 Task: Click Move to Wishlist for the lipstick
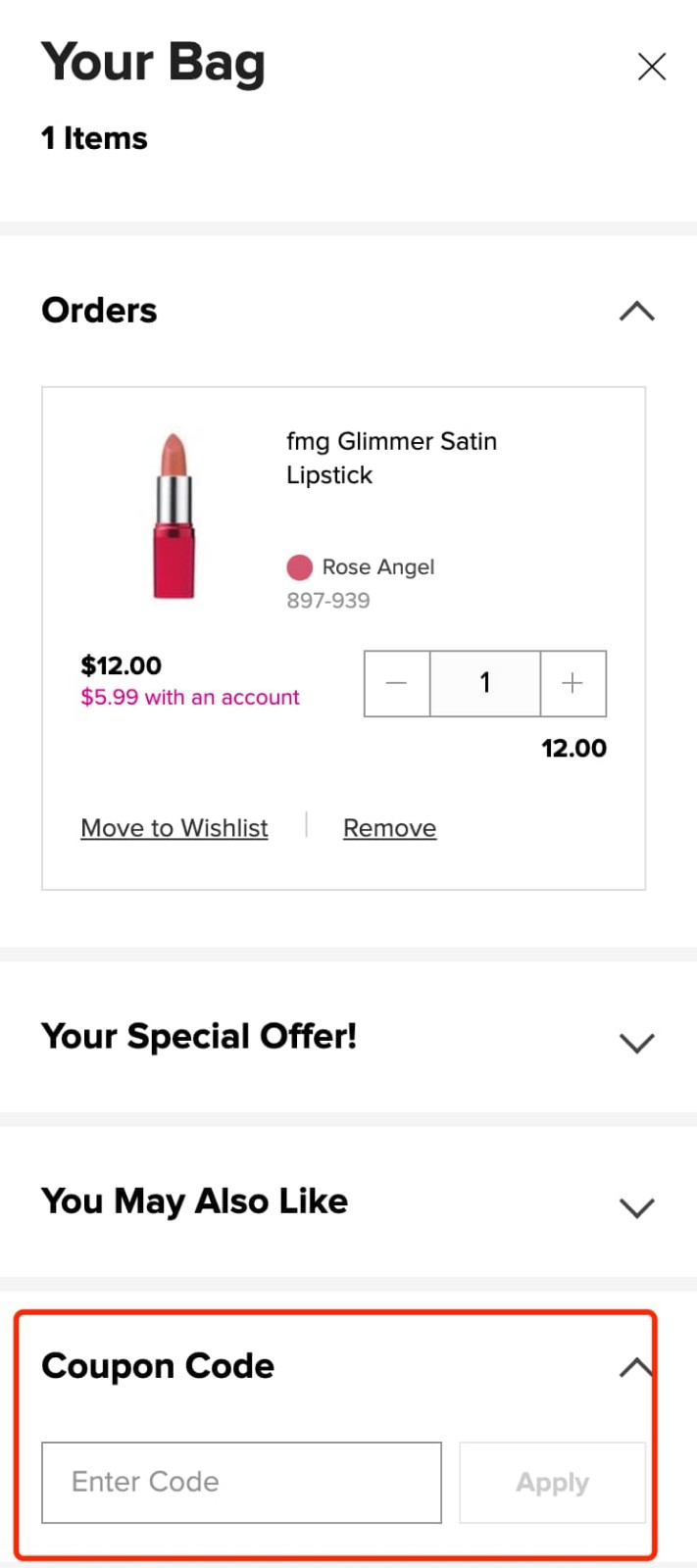[174, 827]
